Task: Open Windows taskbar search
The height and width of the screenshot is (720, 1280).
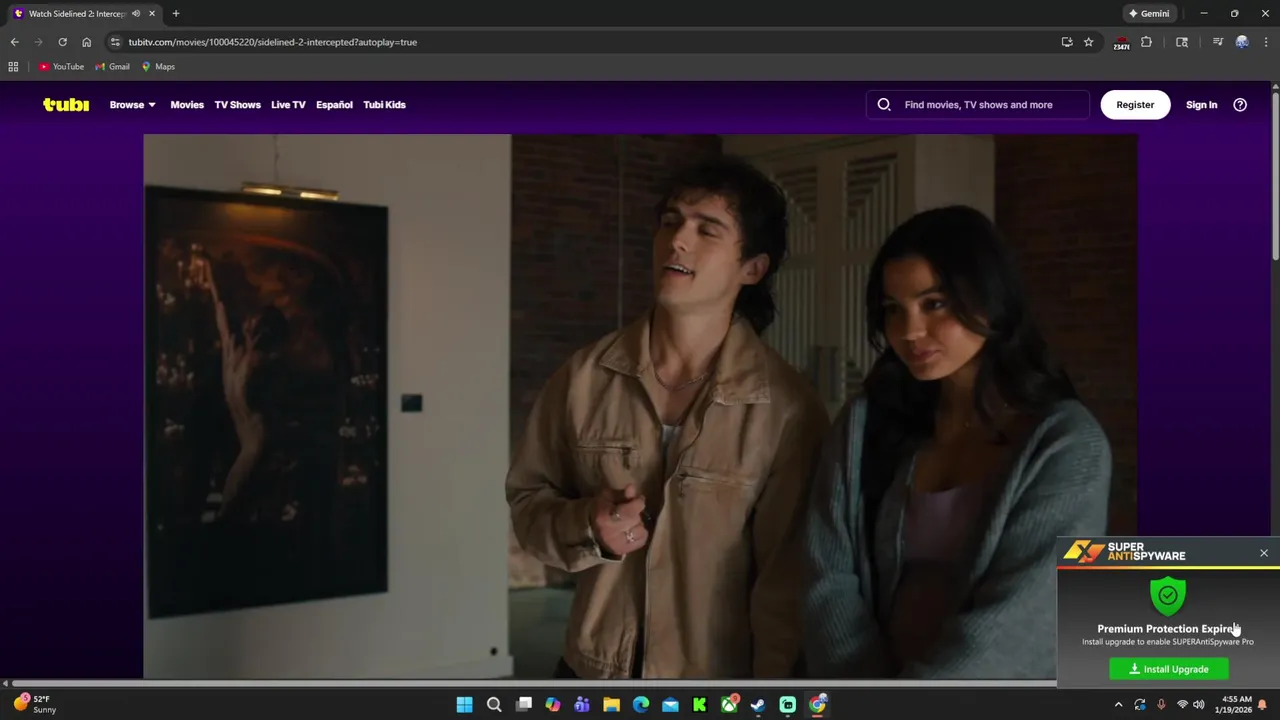Action: (494, 705)
